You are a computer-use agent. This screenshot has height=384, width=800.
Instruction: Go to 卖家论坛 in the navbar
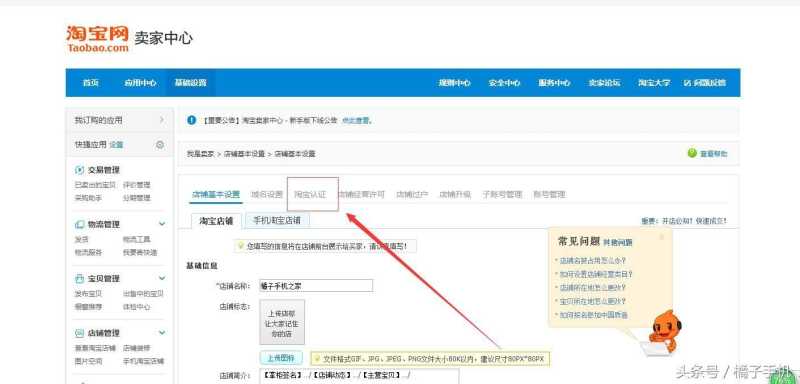point(604,83)
